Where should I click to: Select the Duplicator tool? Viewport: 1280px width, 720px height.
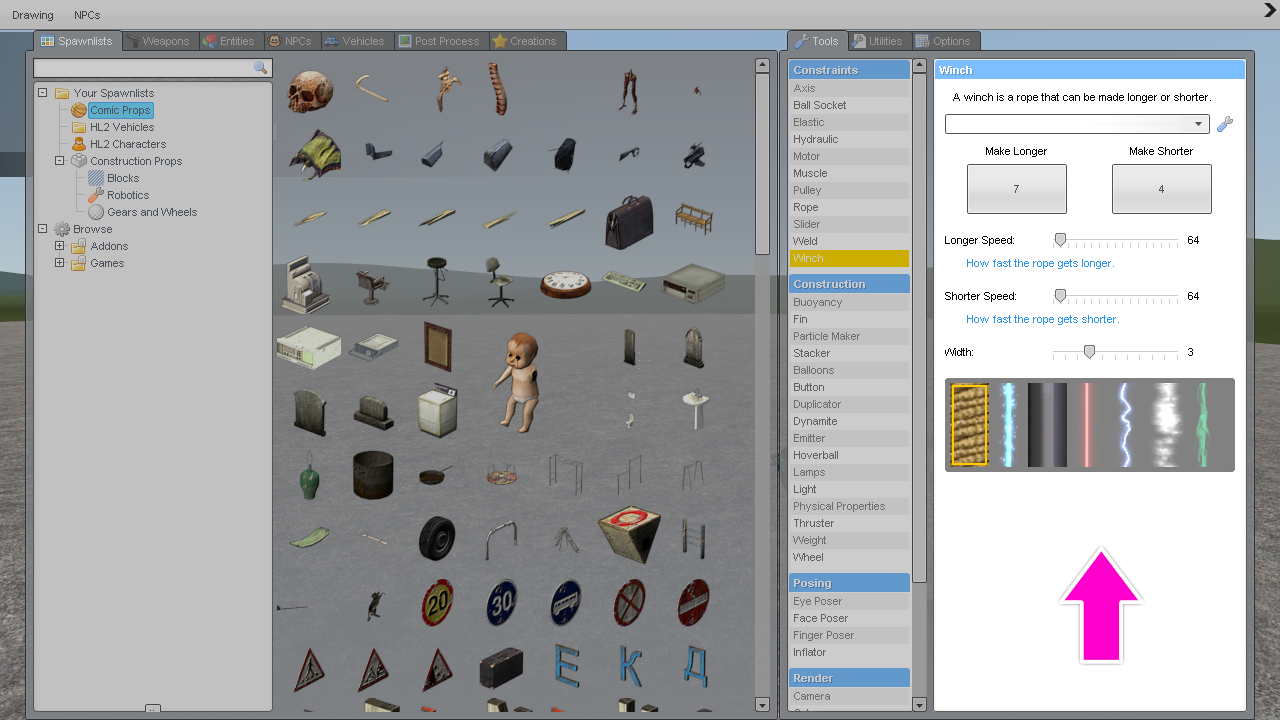[849, 404]
